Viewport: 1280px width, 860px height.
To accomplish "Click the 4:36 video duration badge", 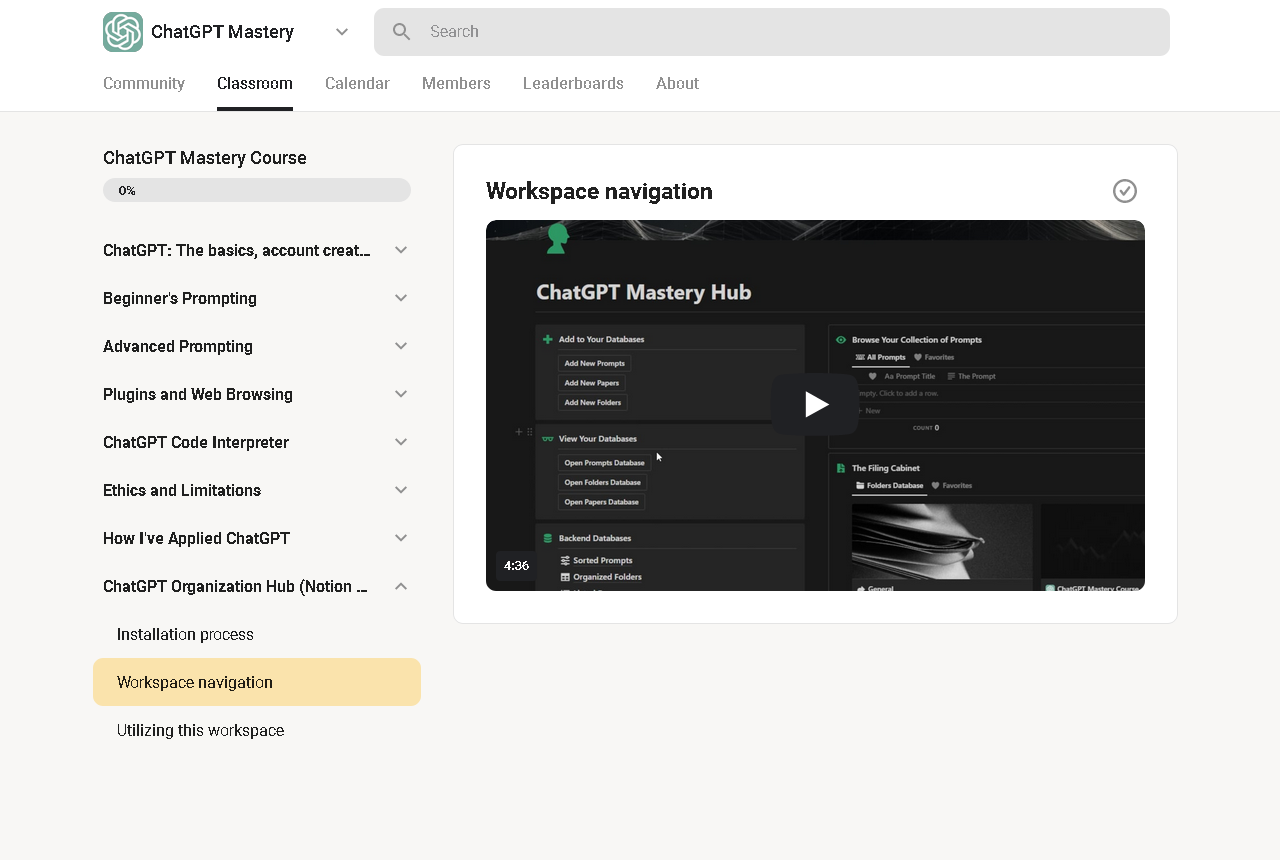I will (516, 566).
